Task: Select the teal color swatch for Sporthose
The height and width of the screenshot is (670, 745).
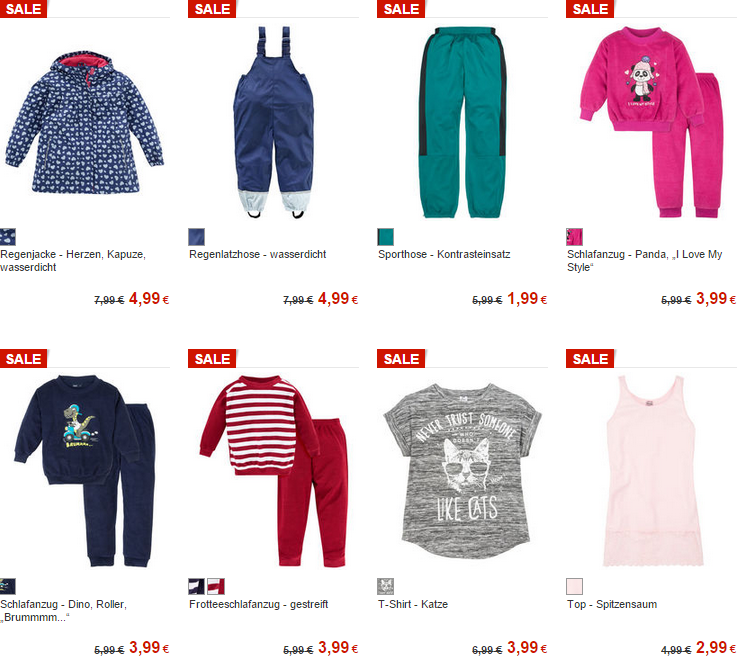Action: [385, 237]
